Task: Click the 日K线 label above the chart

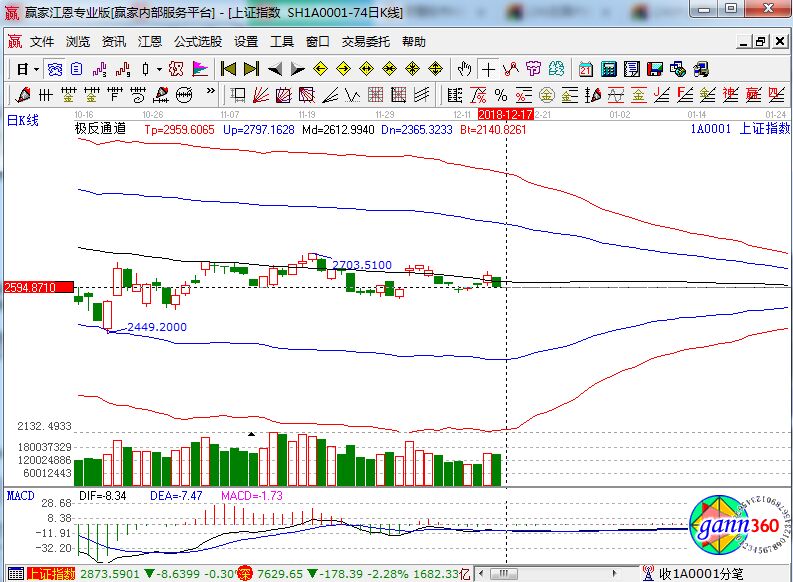Action: (x=23, y=120)
